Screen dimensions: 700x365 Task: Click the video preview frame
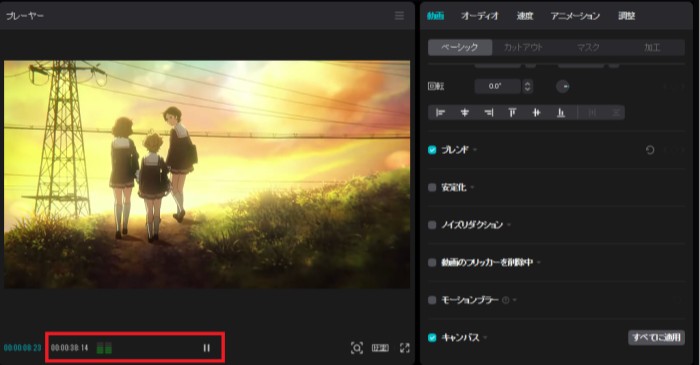[x=207, y=174]
